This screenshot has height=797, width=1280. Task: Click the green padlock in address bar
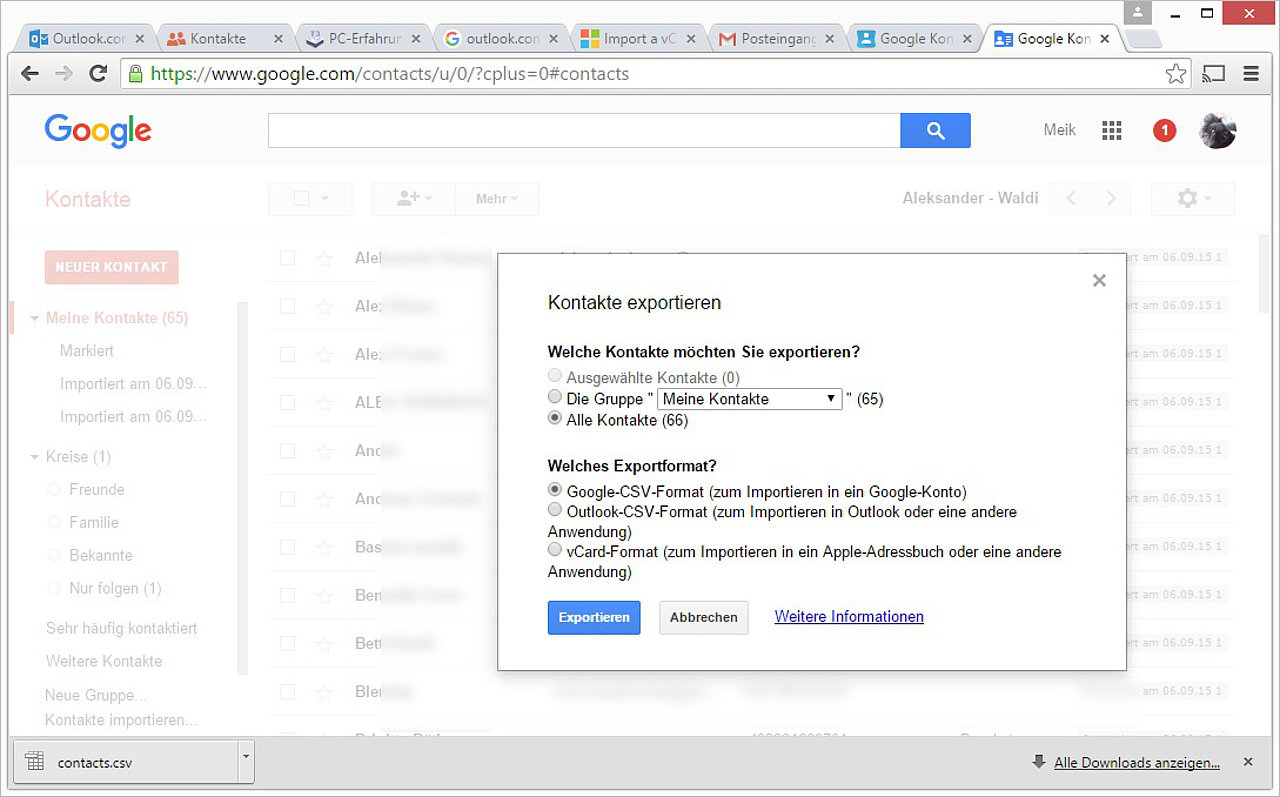(135, 73)
